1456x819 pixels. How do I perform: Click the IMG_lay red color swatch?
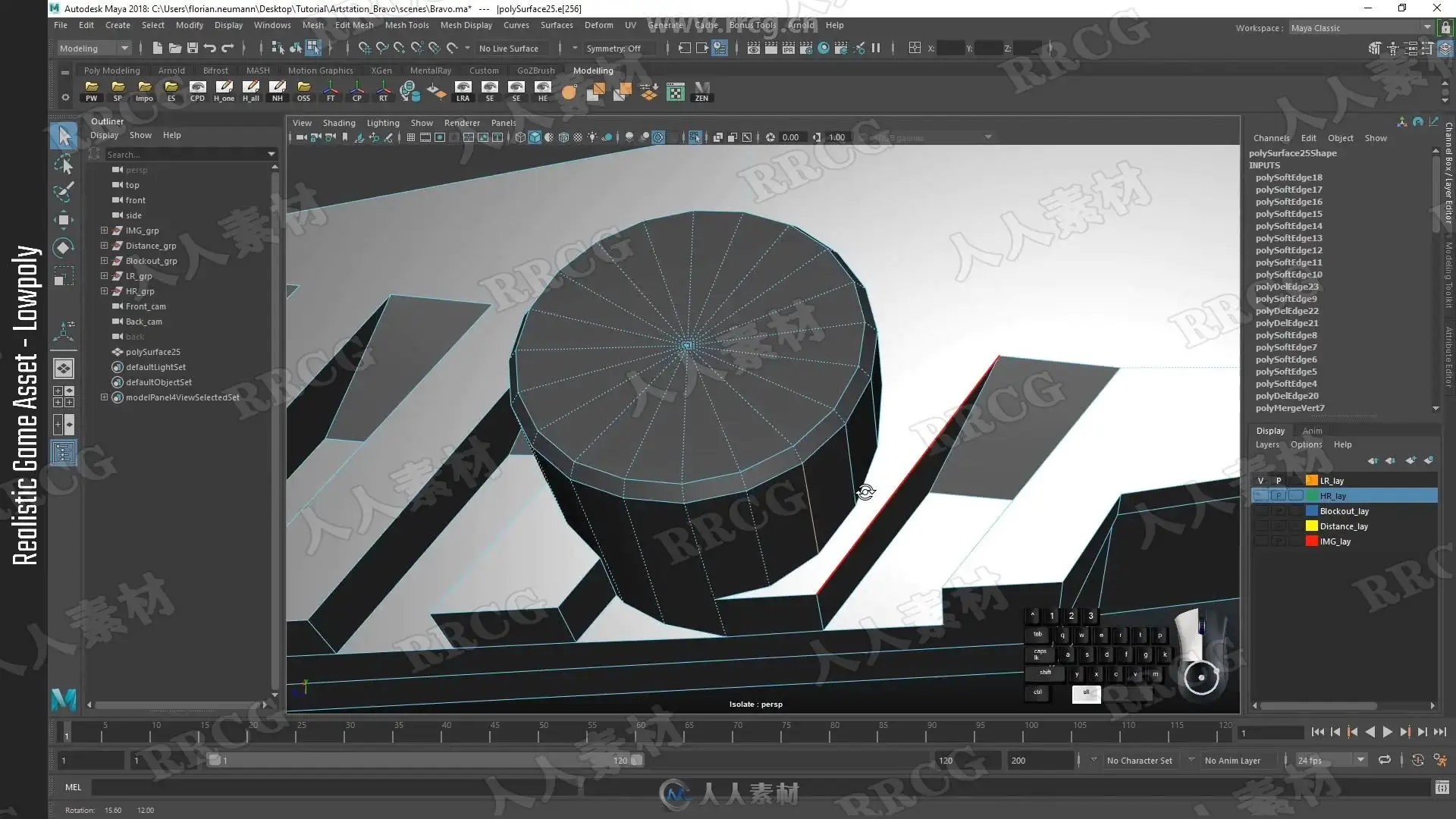(x=1311, y=541)
